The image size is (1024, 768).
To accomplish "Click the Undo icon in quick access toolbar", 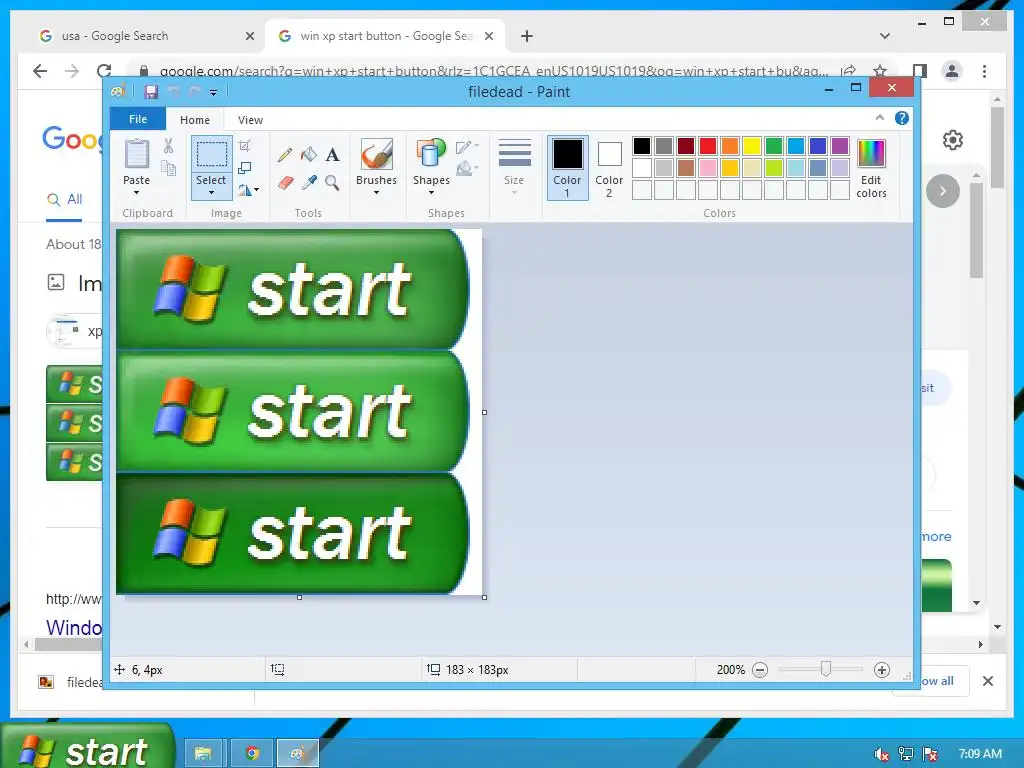I will [173, 92].
